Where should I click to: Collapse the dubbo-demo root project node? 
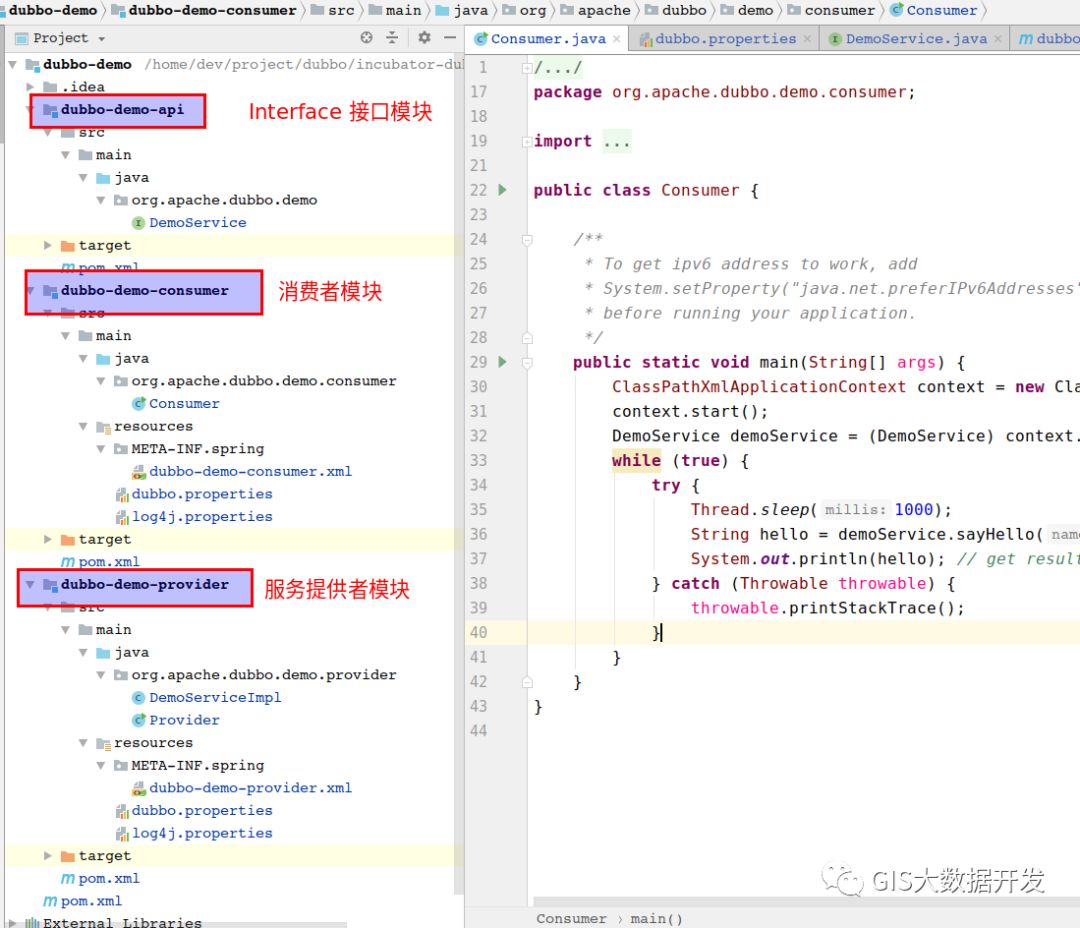(x=12, y=64)
